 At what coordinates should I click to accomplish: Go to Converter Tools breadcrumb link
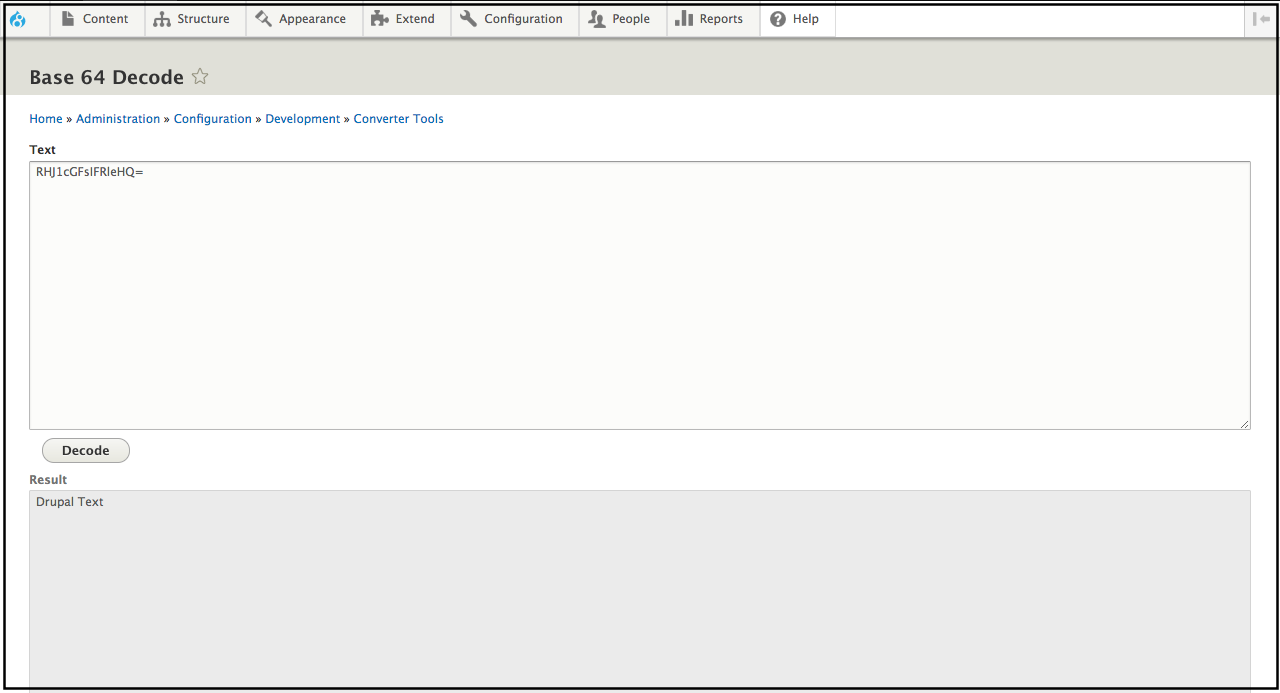click(x=399, y=119)
